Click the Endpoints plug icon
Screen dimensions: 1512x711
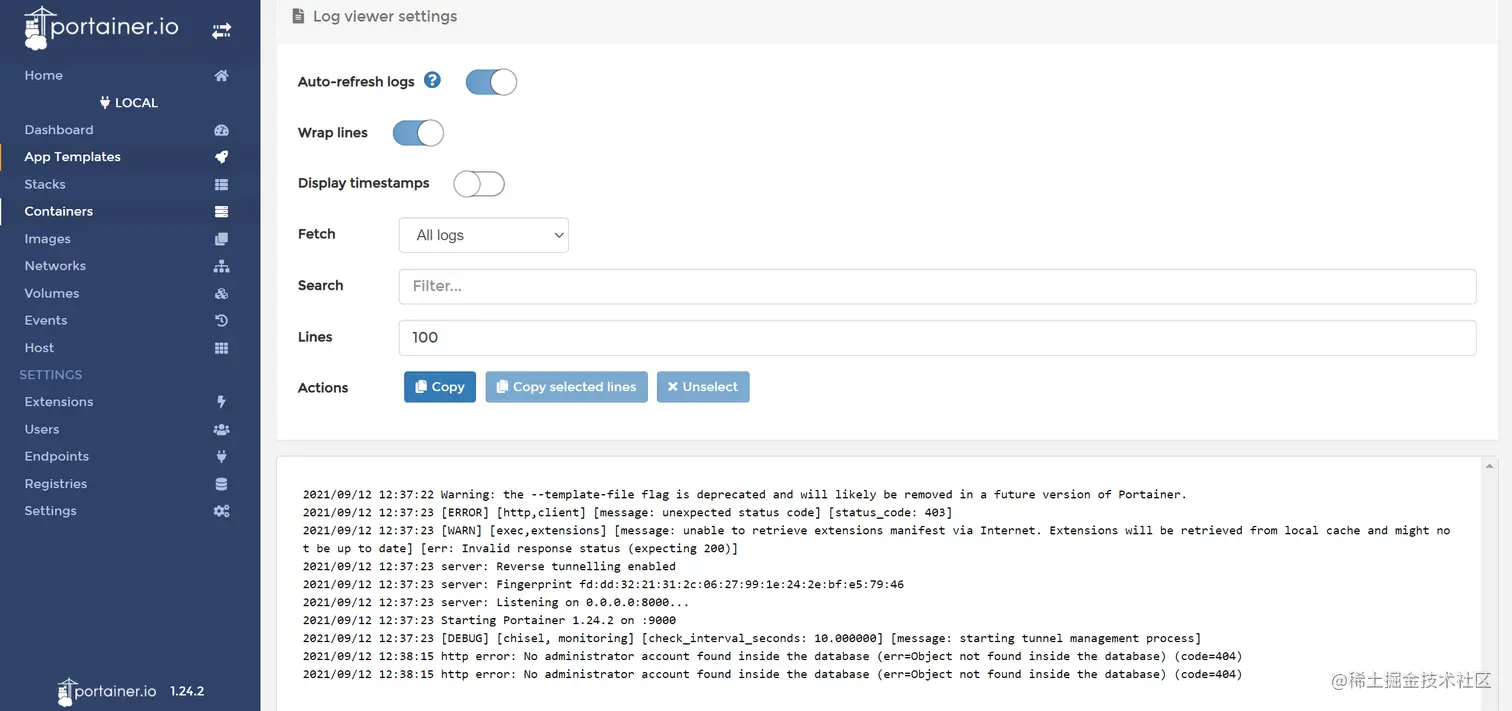222,457
